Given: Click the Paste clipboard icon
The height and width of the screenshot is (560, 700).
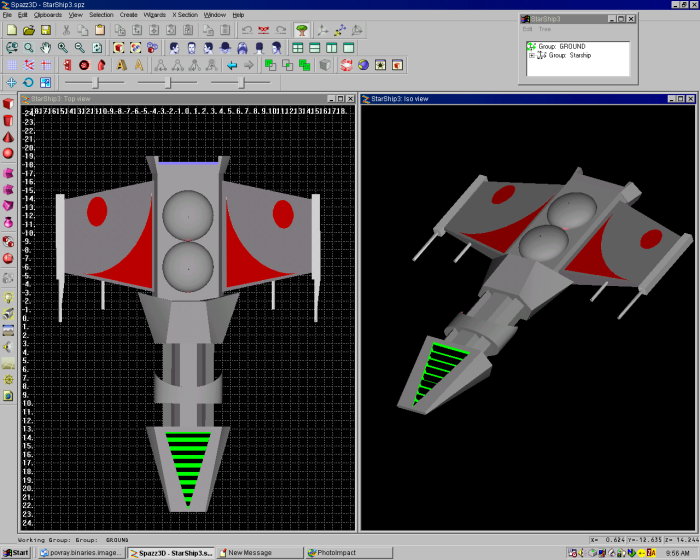Looking at the screenshot, I should pyautogui.click(x=100, y=30).
